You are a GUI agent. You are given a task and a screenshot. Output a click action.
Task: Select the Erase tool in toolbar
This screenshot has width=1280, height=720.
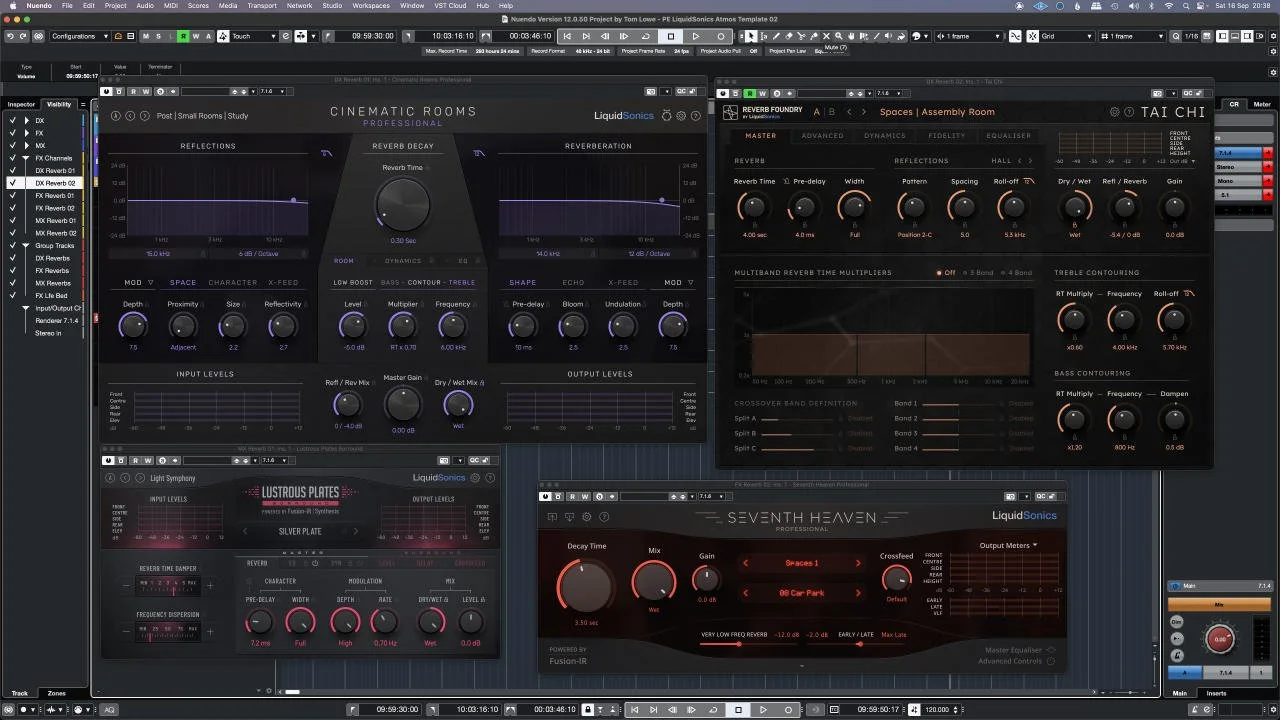[789, 36]
